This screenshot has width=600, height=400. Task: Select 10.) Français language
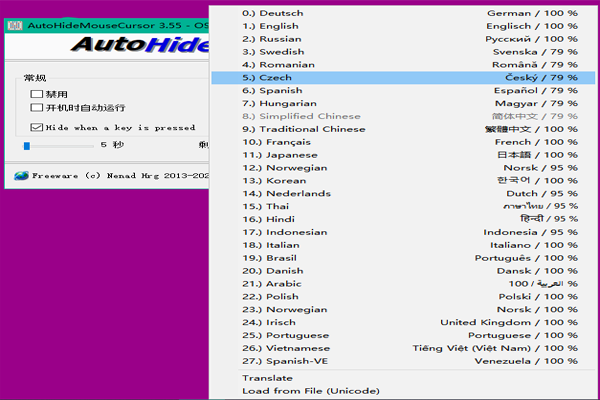(x=403, y=142)
